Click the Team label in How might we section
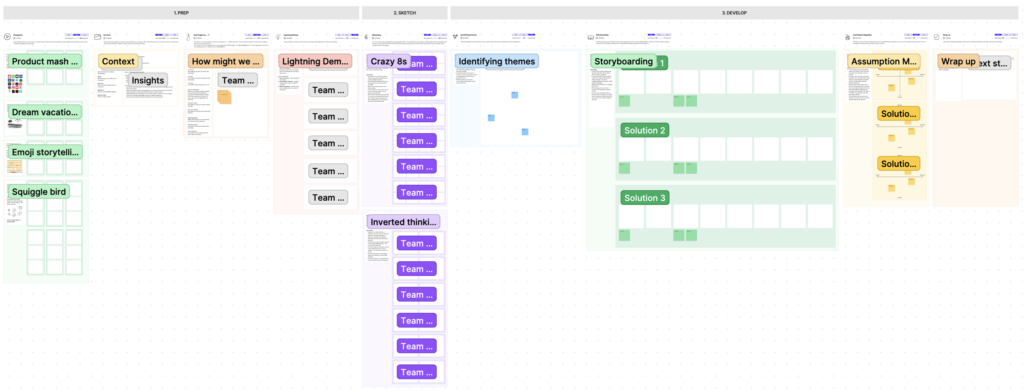1024x392 pixels. 238,80
